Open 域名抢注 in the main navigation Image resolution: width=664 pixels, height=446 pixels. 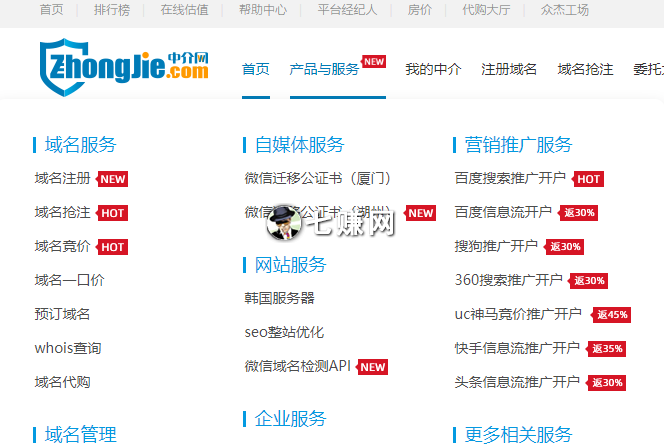[585, 69]
